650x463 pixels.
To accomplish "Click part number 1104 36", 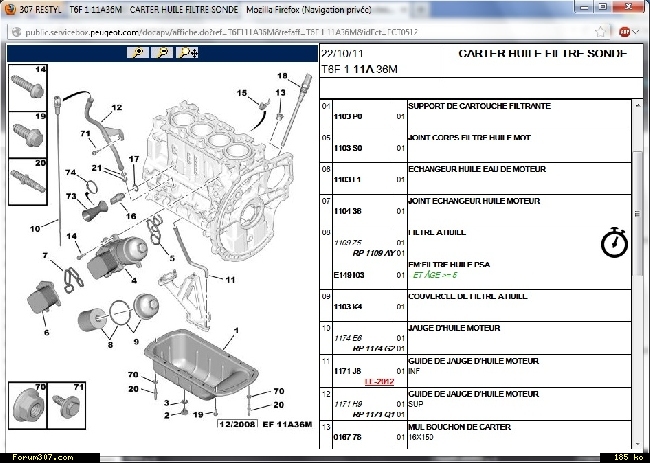I will [347, 211].
